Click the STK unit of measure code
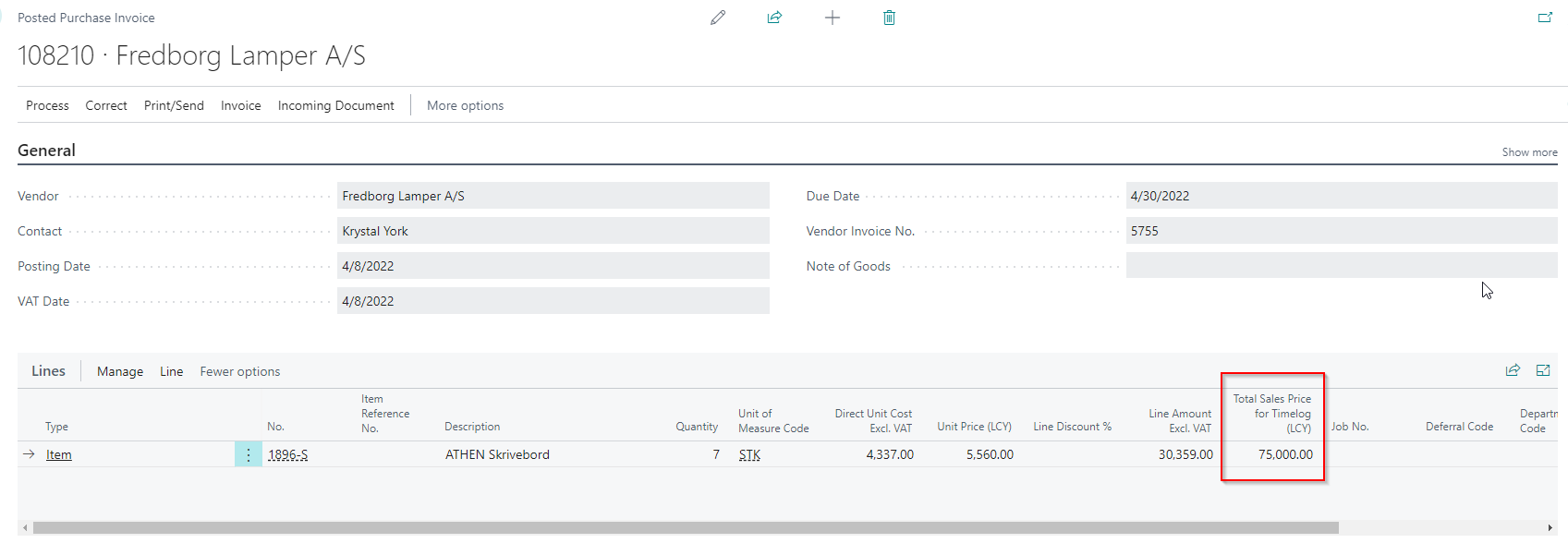This screenshot has height=555, width=1568. (x=749, y=455)
